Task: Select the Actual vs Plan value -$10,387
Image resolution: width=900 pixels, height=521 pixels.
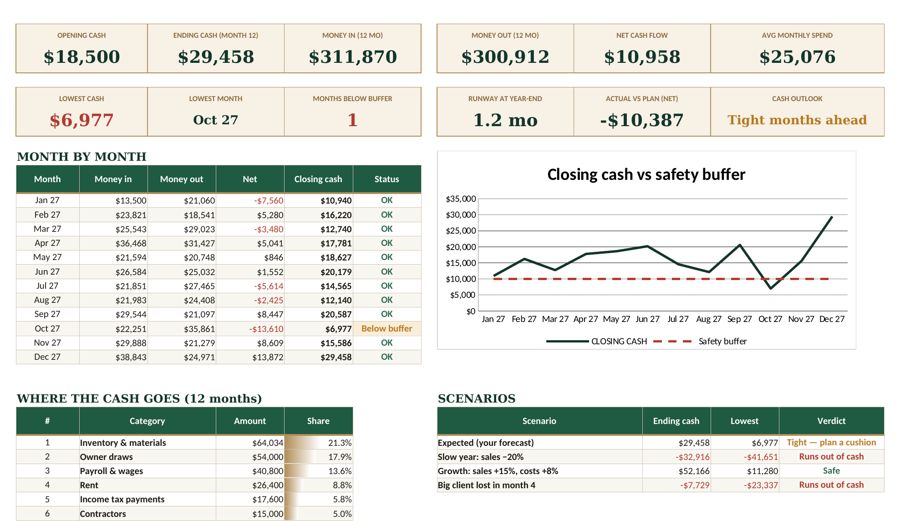Action: [x=642, y=120]
